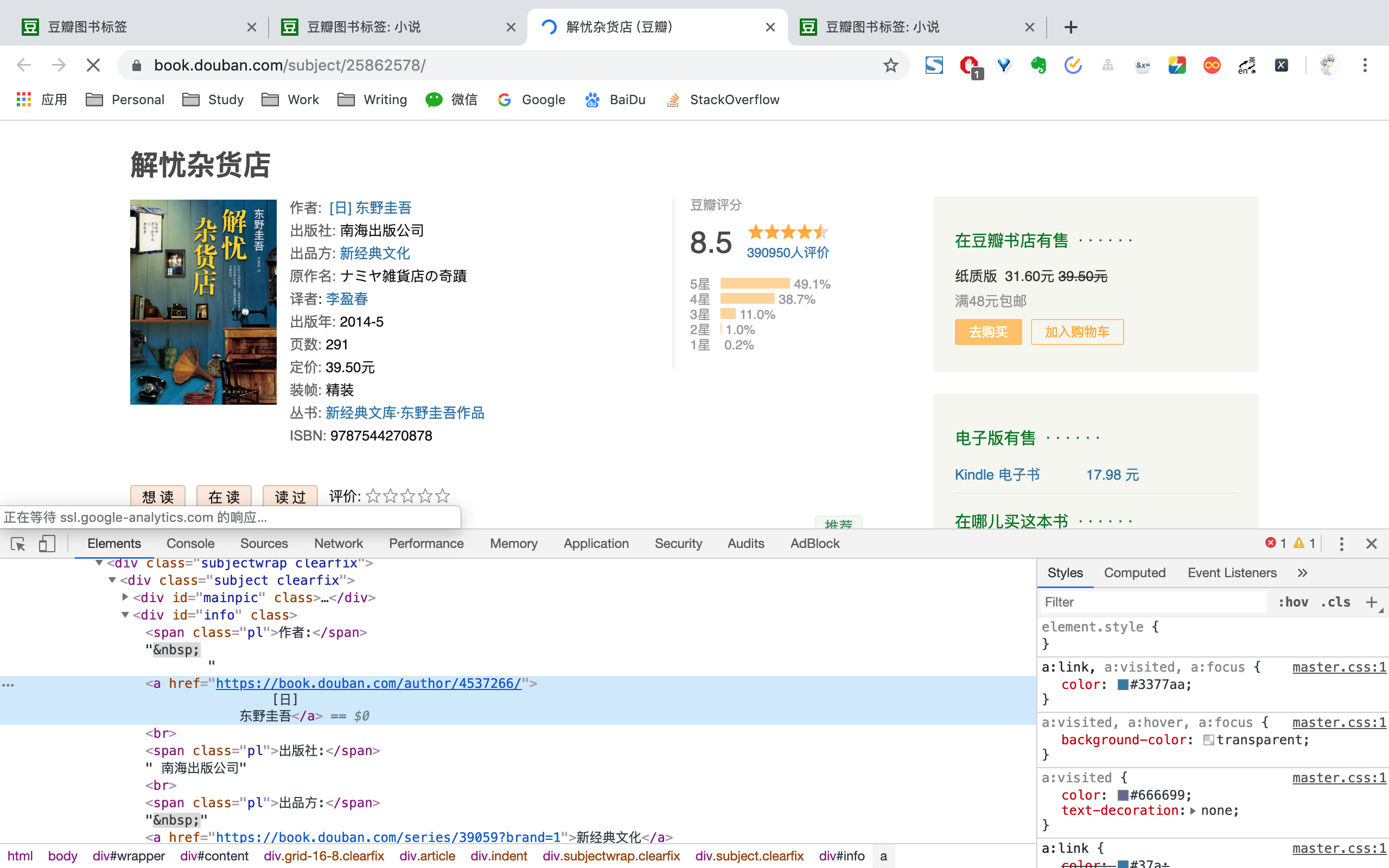This screenshot has height=868, width=1389.
Task: Toggle the :hov element state panel
Action: click(1292, 602)
